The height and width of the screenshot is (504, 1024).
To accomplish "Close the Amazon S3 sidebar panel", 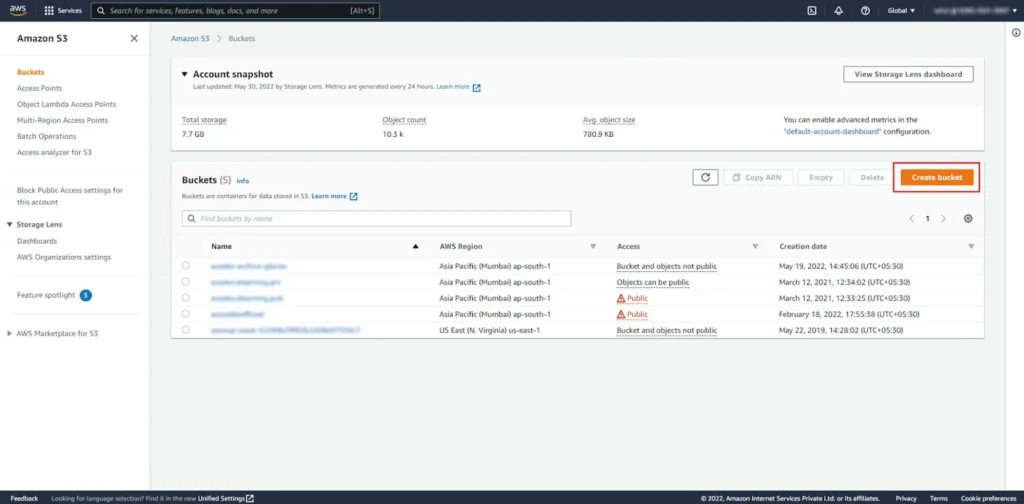I will (134, 38).
